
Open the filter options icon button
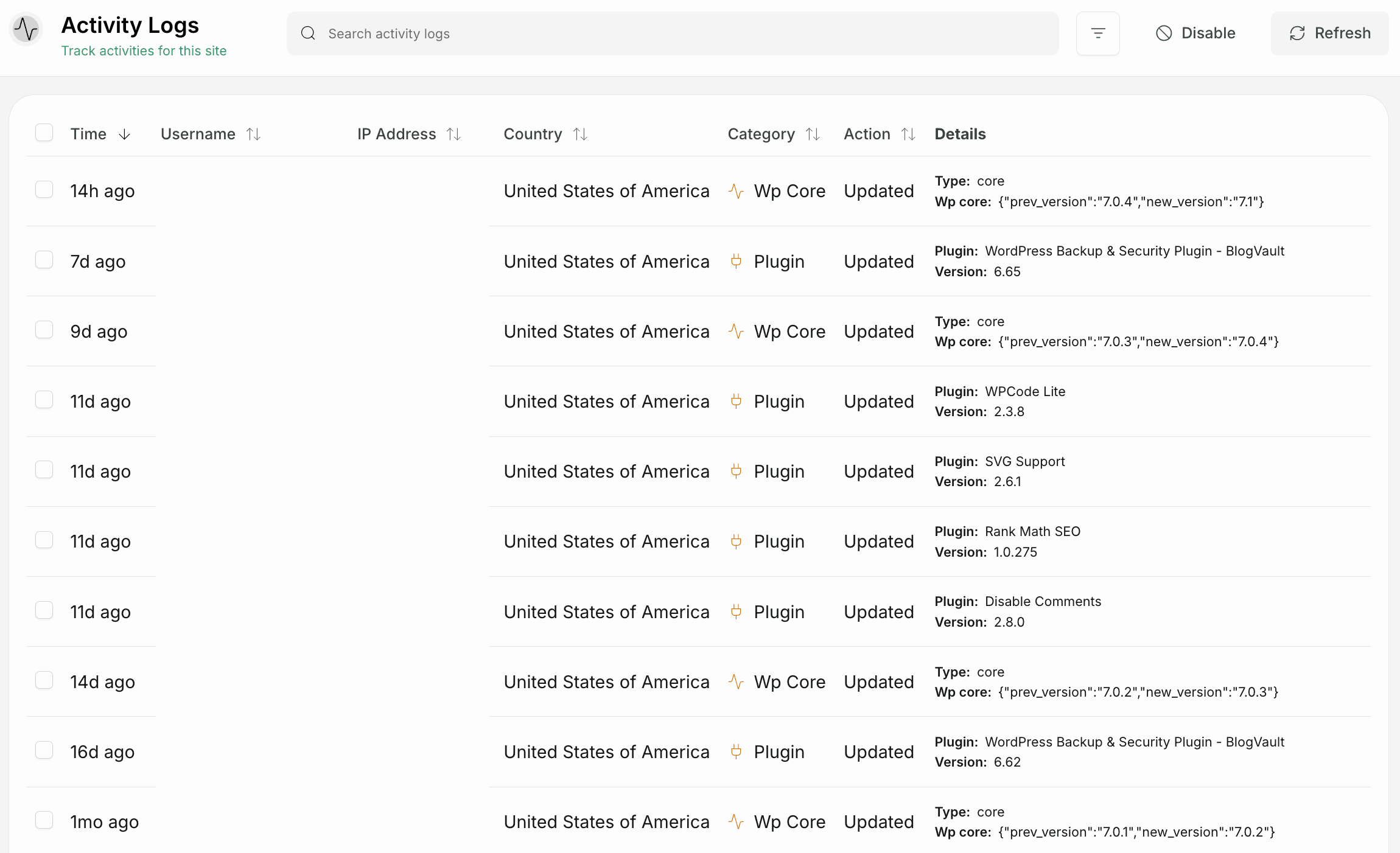(x=1097, y=33)
